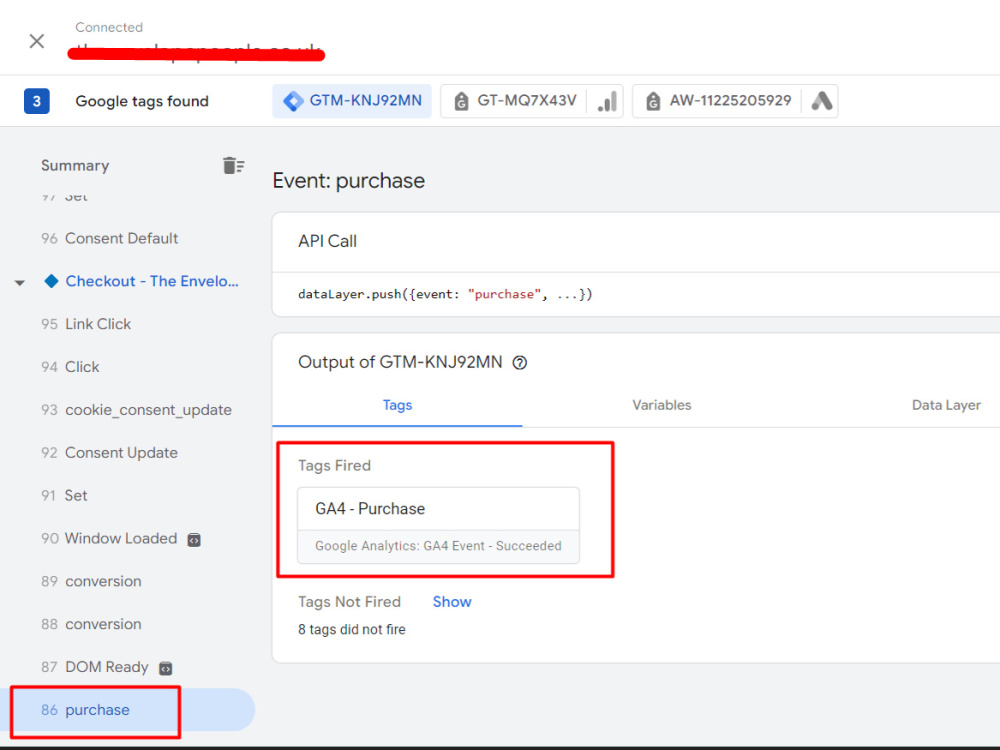
Task: Select event 95 Link Click
Action: [86, 324]
